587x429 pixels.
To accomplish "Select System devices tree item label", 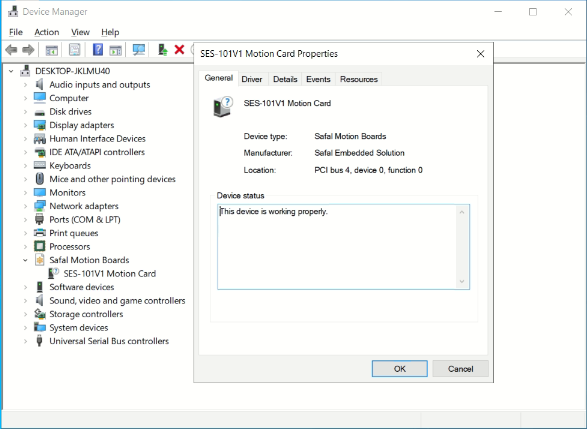I will coord(79,328).
